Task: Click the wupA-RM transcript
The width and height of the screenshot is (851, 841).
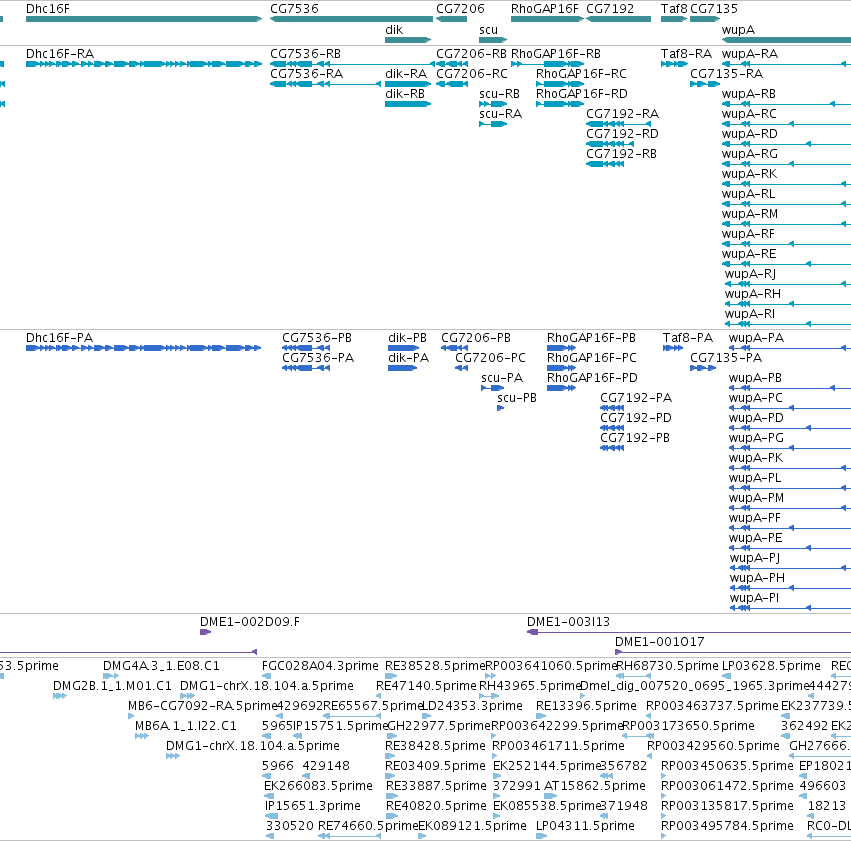Action: 786,224
